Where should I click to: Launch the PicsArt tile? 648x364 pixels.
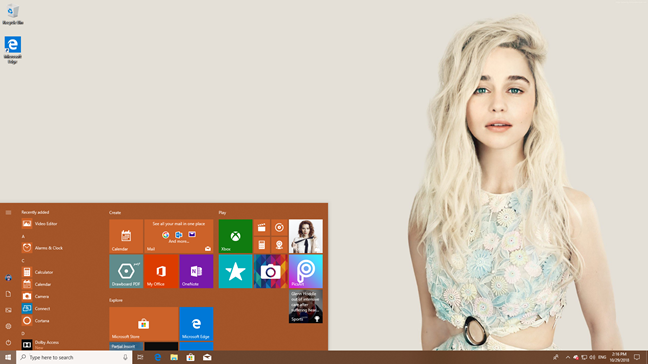[306, 271]
